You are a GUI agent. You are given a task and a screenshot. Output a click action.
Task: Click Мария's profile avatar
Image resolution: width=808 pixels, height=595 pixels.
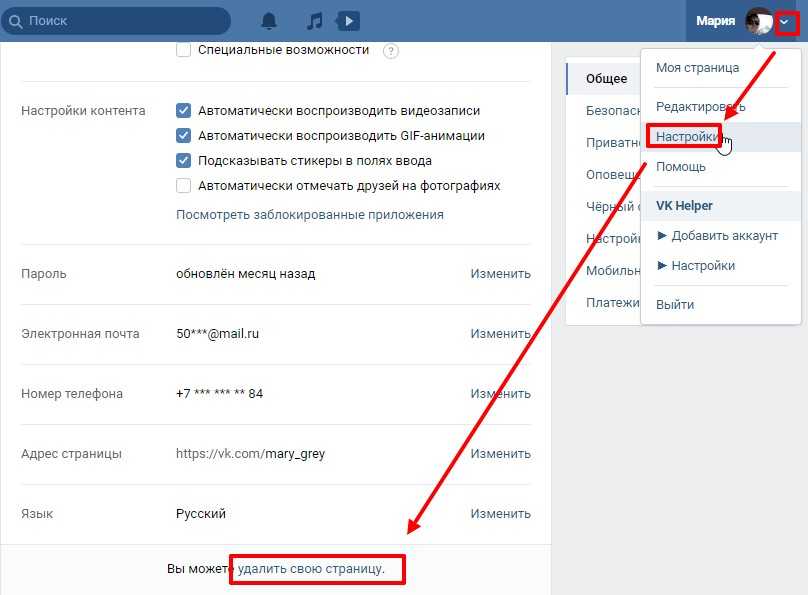point(759,21)
